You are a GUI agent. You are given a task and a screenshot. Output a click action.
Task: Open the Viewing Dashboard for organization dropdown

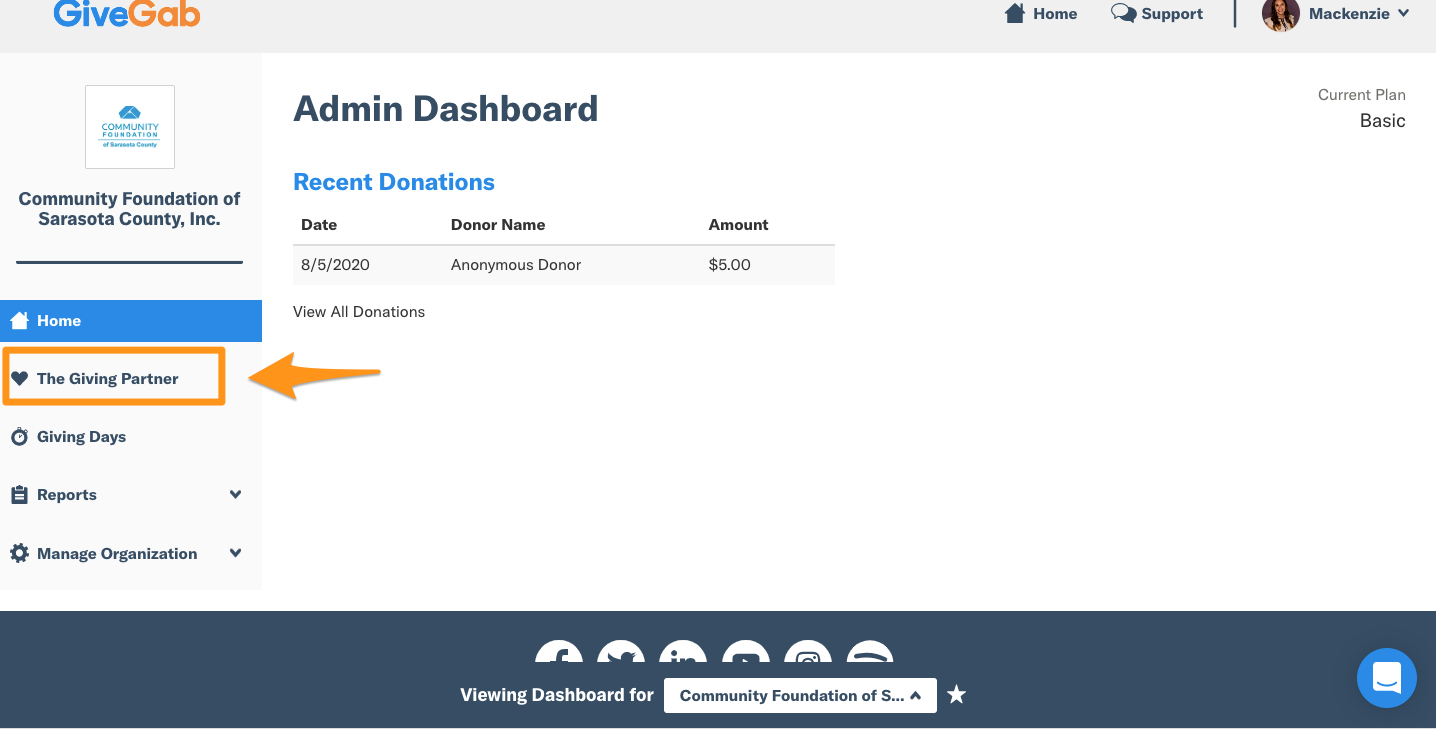click(x=800, y=695)
